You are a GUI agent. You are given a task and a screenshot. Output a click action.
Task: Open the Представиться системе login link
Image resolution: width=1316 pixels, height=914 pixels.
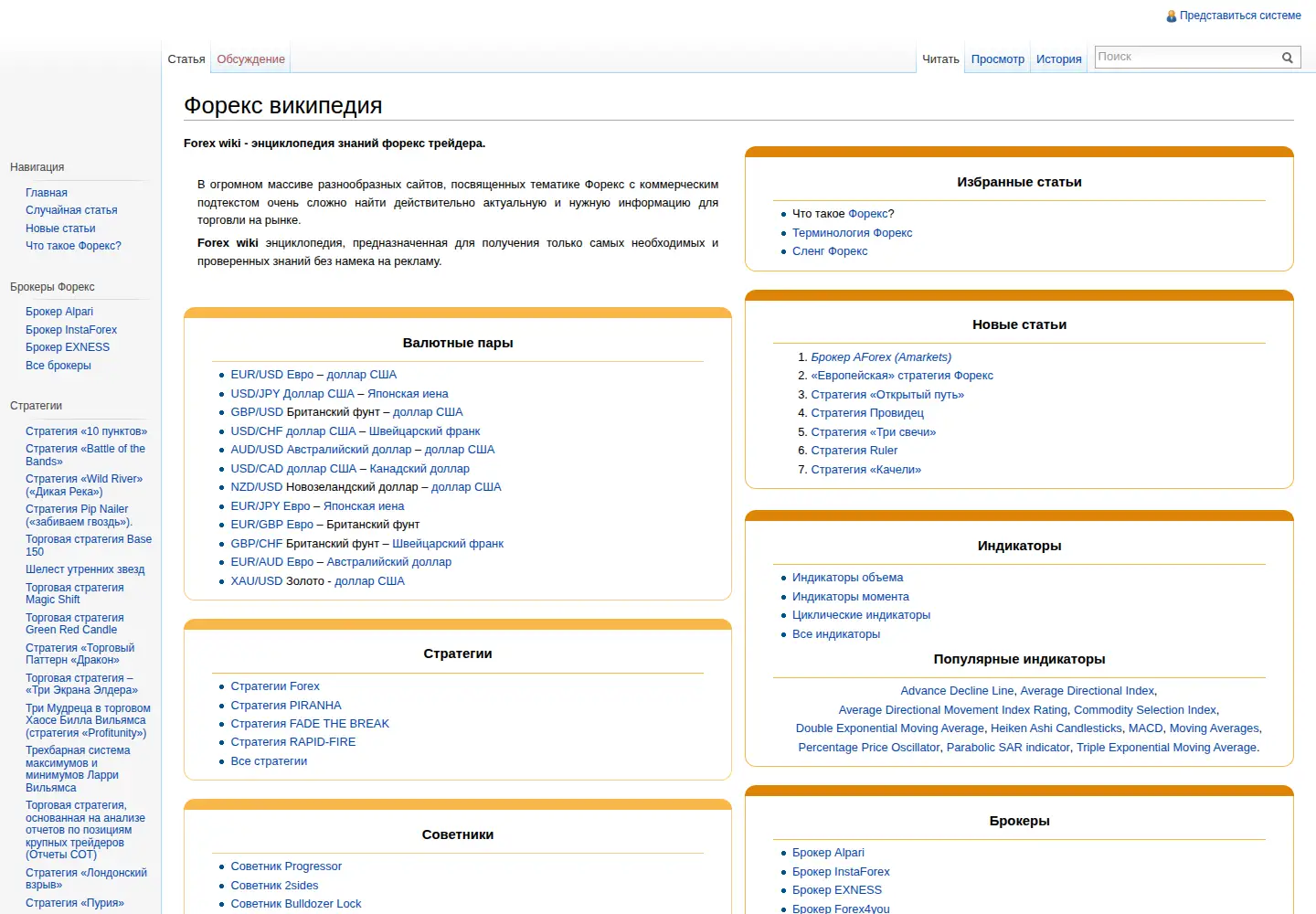(1240, 16)
